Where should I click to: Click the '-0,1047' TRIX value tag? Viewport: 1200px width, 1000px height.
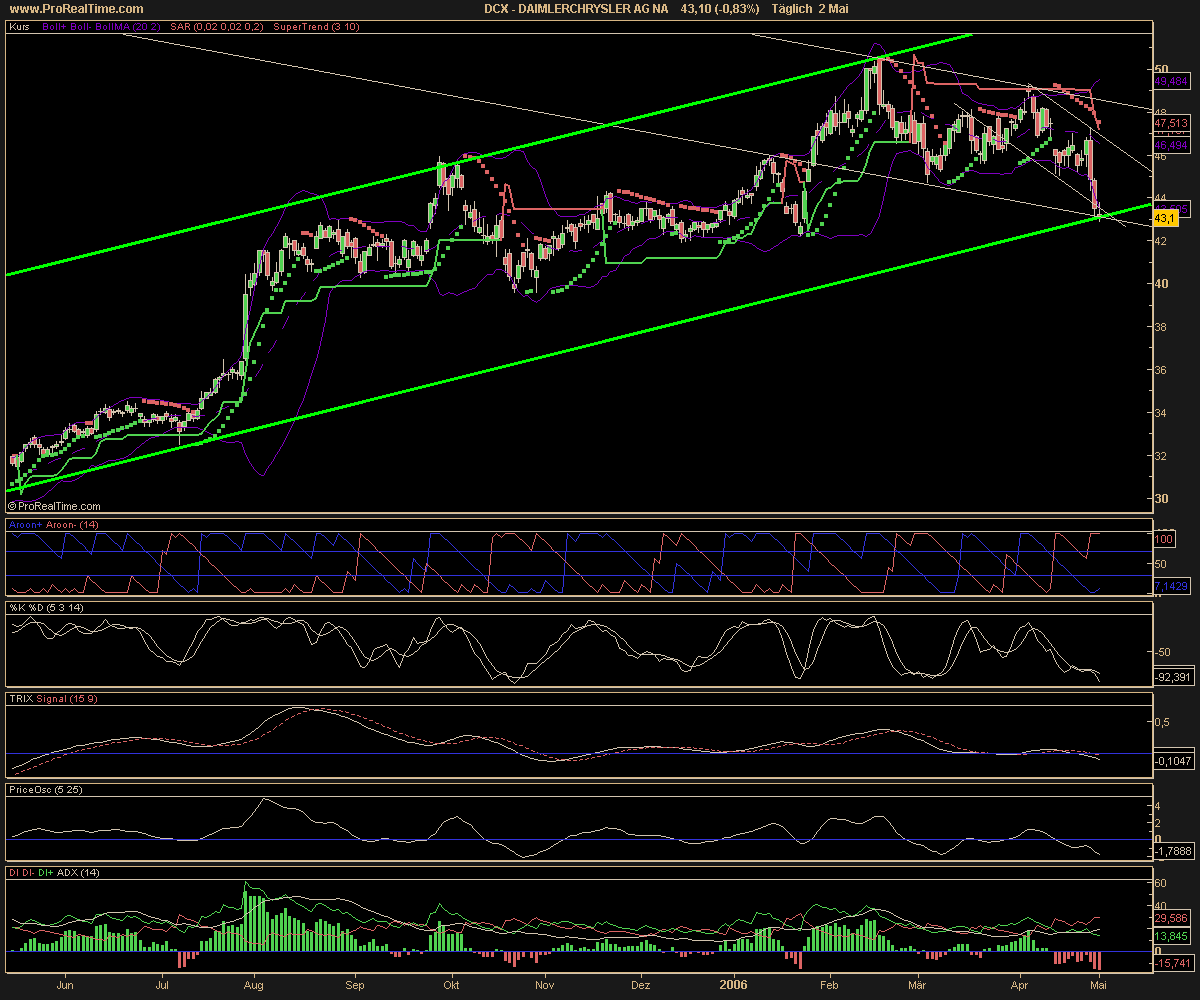(1173, 762)
